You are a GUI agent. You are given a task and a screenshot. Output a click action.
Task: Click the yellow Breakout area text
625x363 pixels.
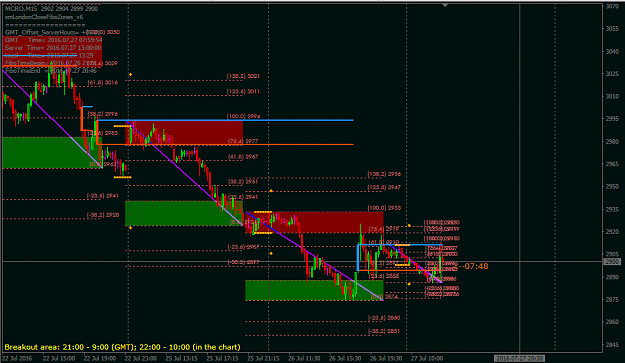coord(123,347)
